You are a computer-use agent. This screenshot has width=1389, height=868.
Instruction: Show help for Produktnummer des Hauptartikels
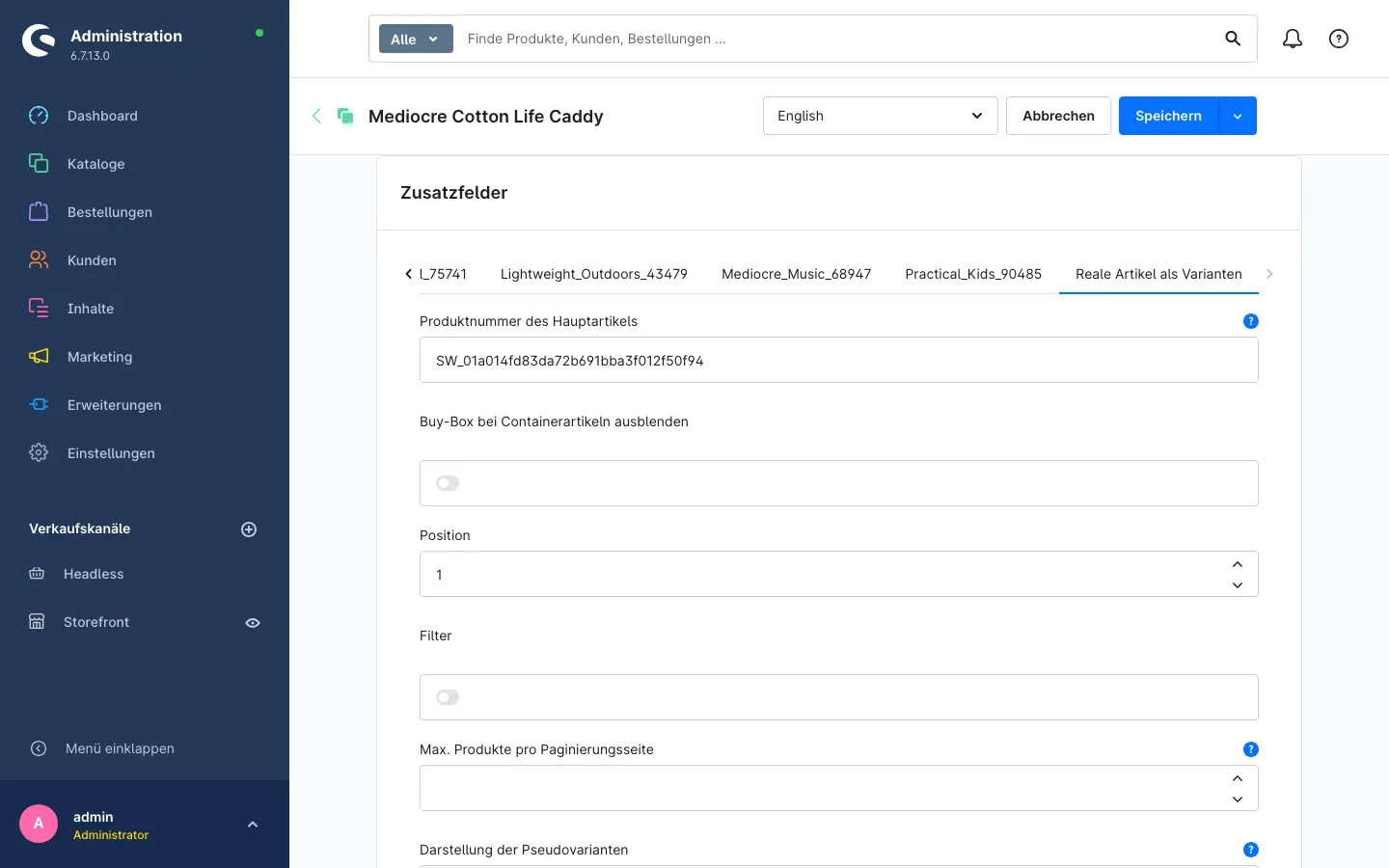pos(1251,321)
